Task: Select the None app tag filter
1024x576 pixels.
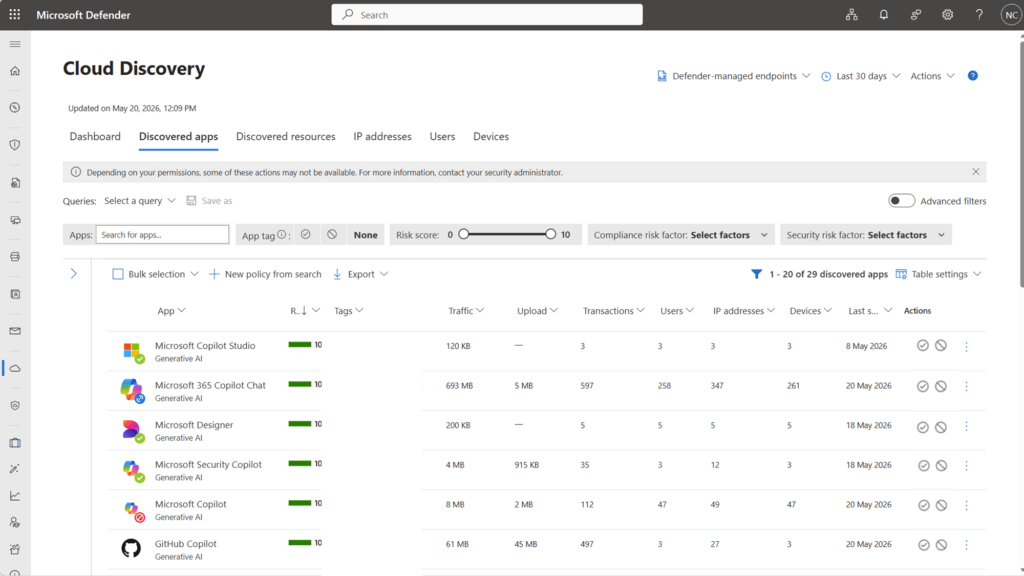Action: (366, 234)
